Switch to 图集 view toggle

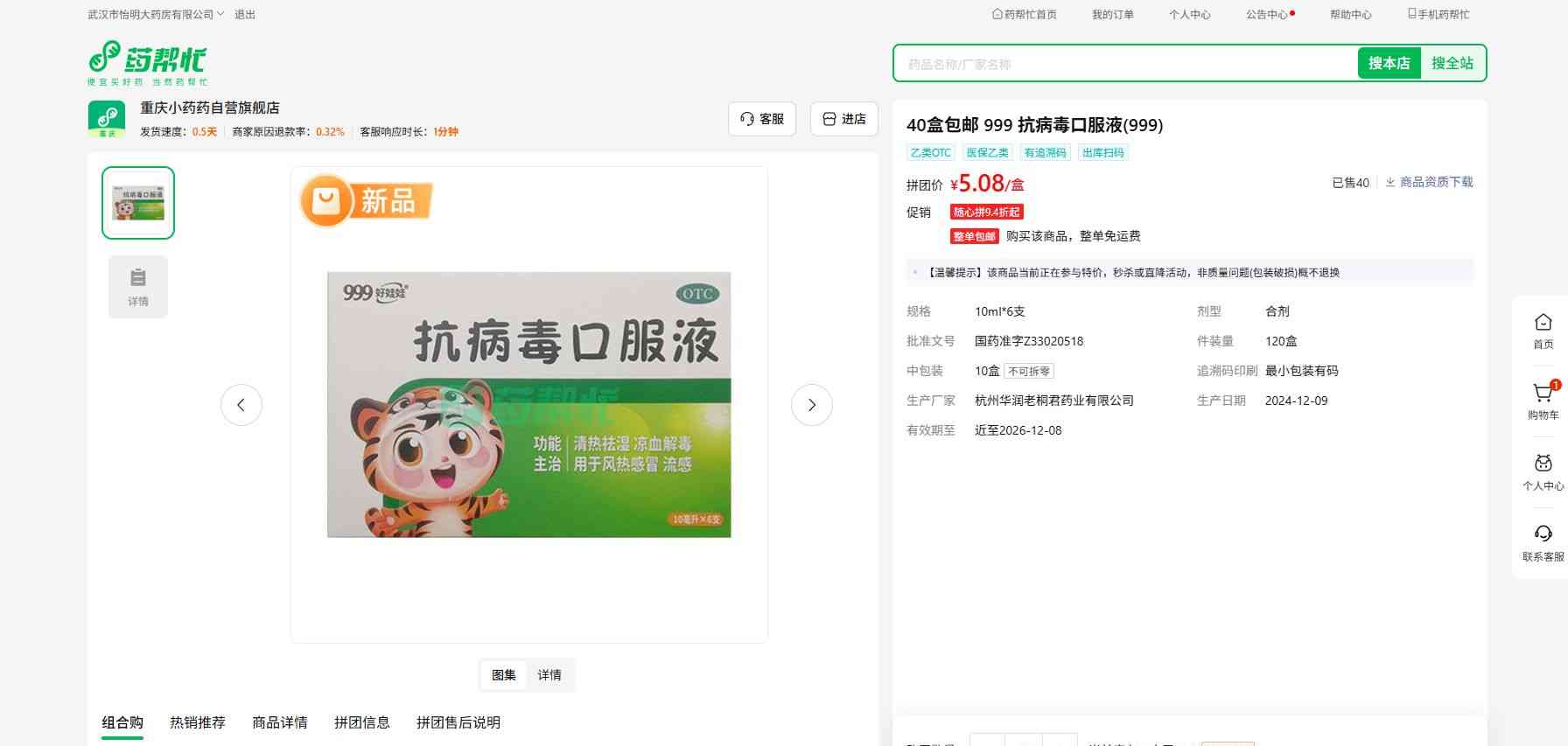pos(504,675)
